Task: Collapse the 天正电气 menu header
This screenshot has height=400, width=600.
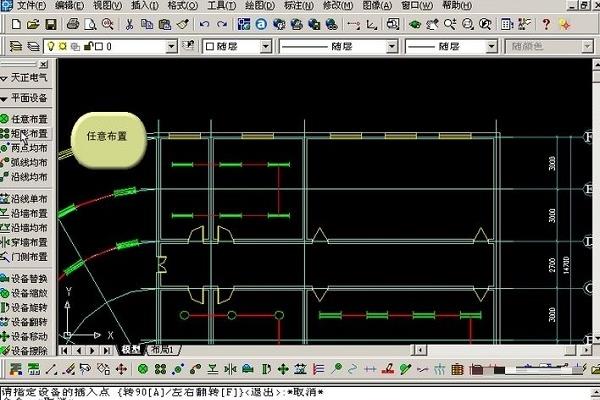Action: point(24,78)
